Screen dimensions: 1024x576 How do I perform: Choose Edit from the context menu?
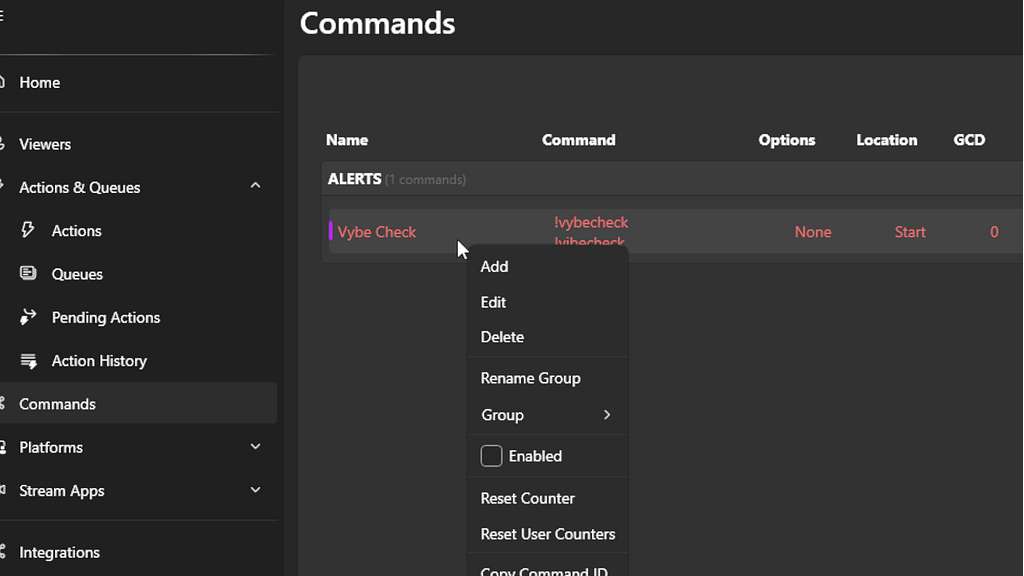tap(493, 302)
